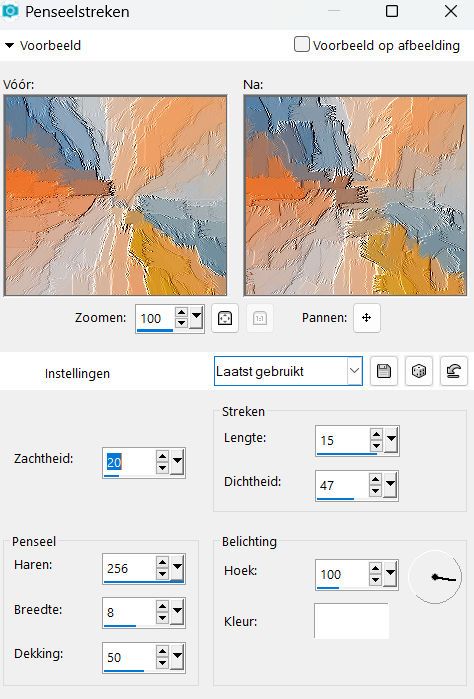Increase Lengte value with up arrow
474x699 pixels.
pyautogui.click(x=376, y=434)
